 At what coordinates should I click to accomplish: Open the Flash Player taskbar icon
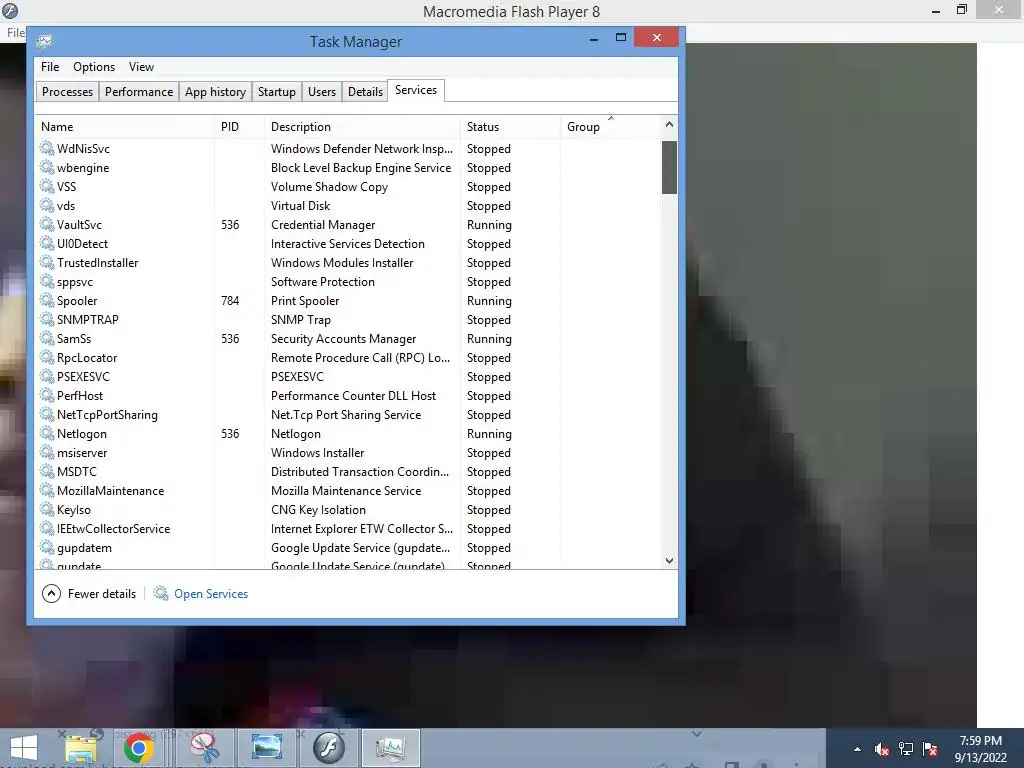pyautogui.click(x=328, y=748)
